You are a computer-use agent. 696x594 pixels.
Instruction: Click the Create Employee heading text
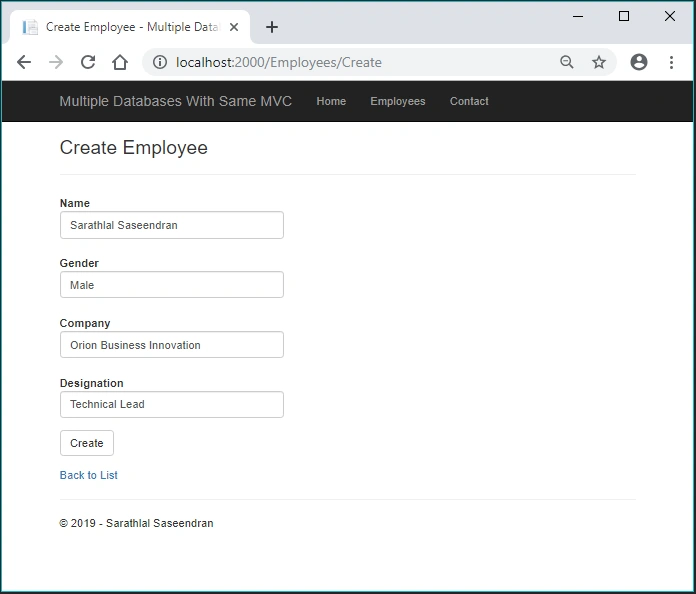(134, 148)
